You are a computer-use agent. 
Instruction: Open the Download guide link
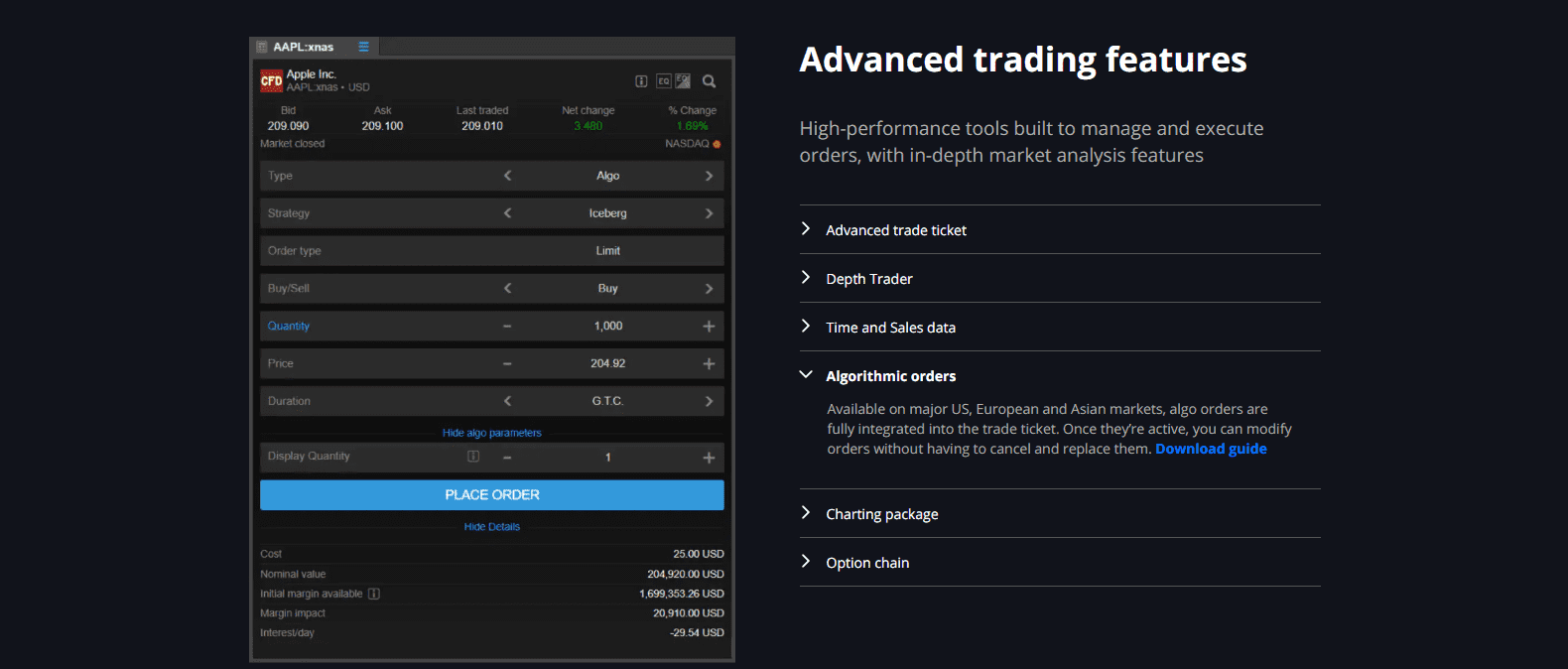[1211, 449]
